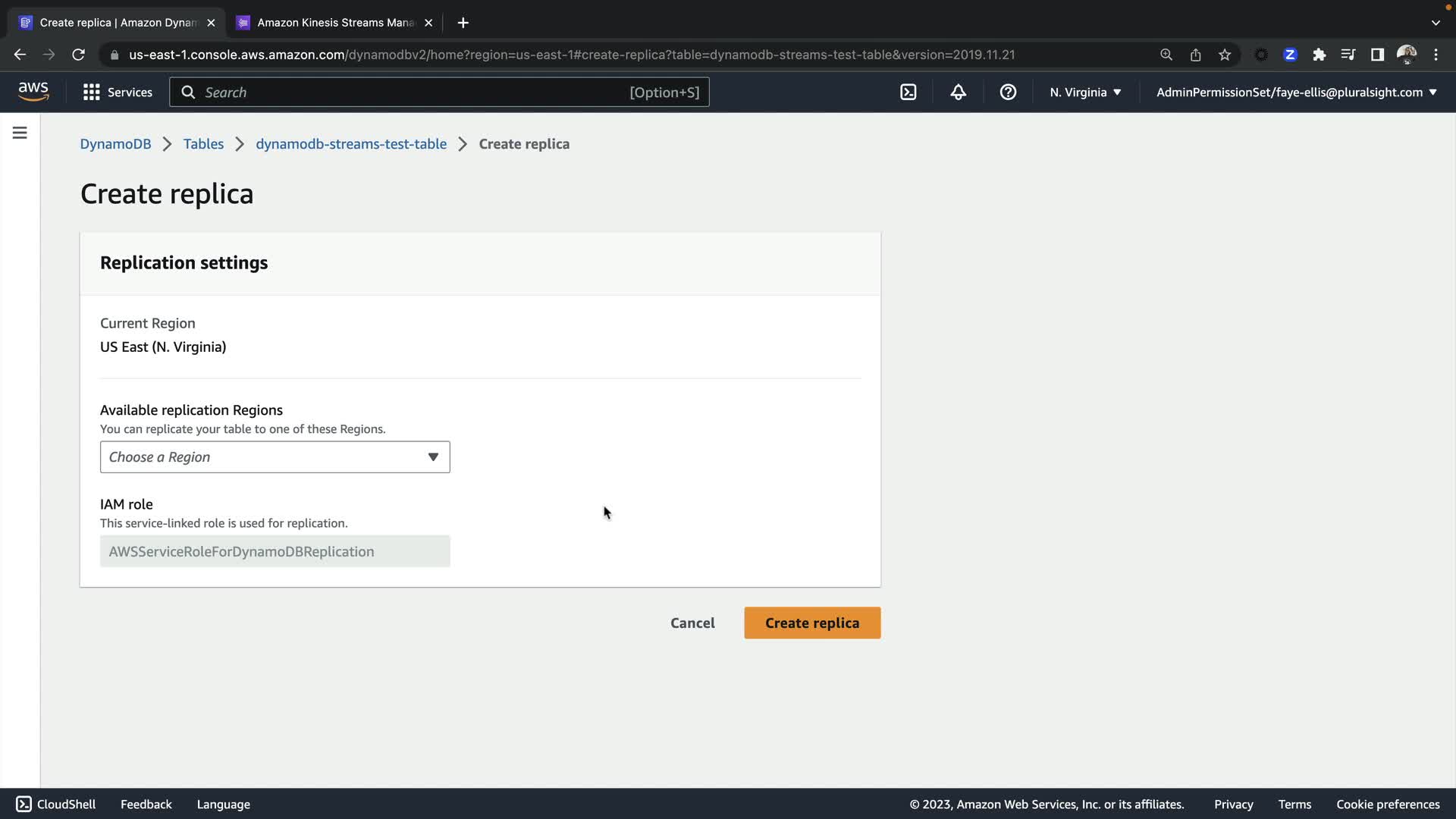Reload the page

click(x=78, y=55)
